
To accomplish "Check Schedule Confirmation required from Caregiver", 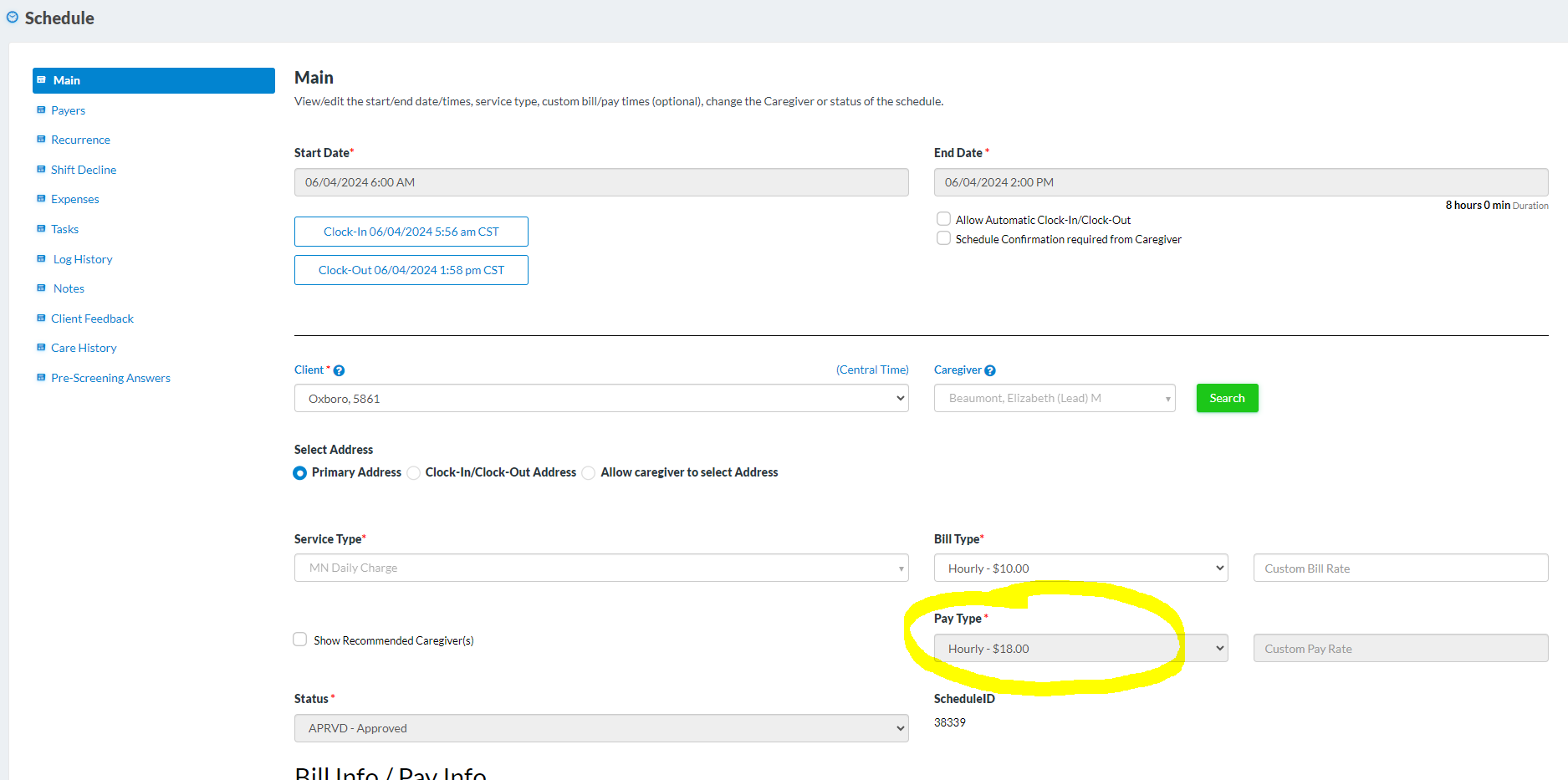I will 943,238.
